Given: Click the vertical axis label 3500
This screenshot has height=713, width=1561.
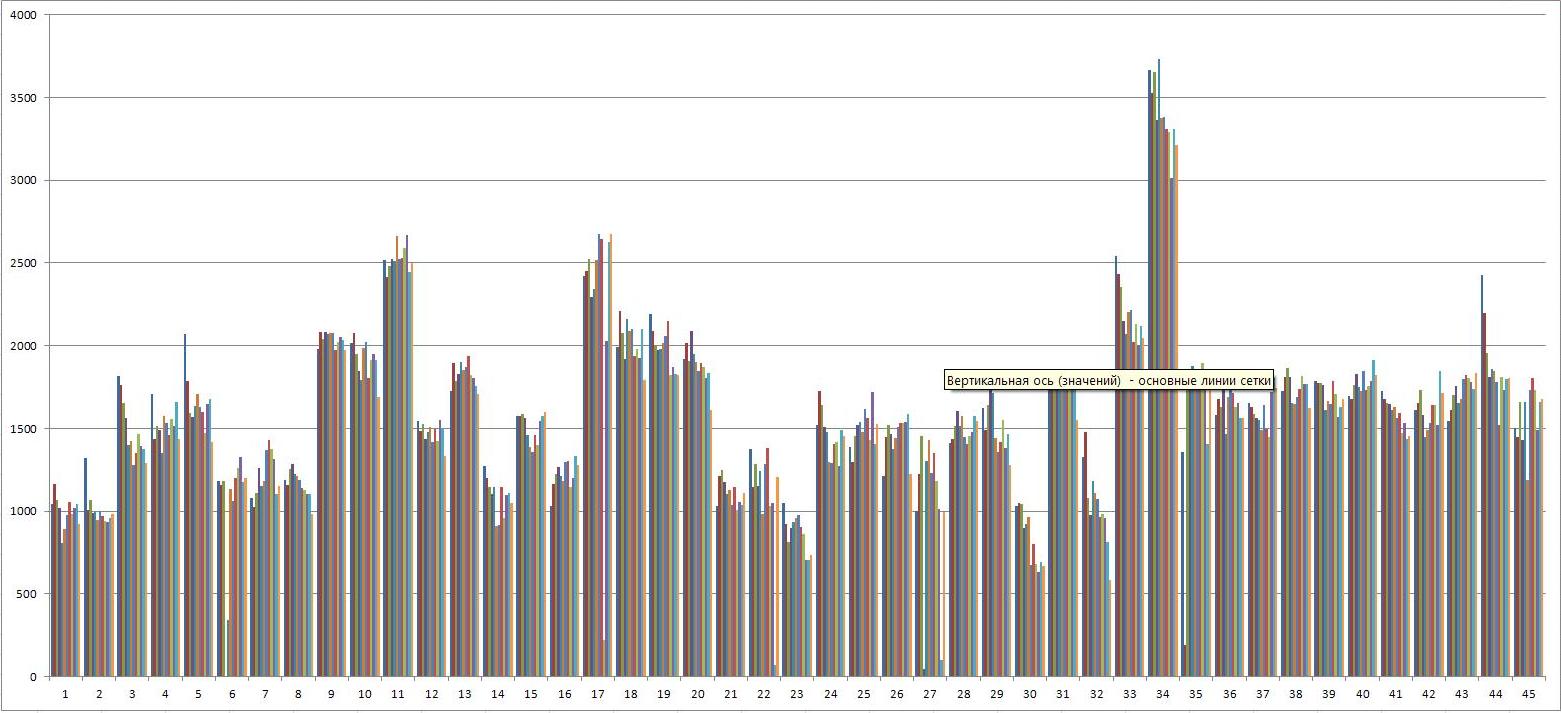Looking at the screenshot, I should pos(24,98).
